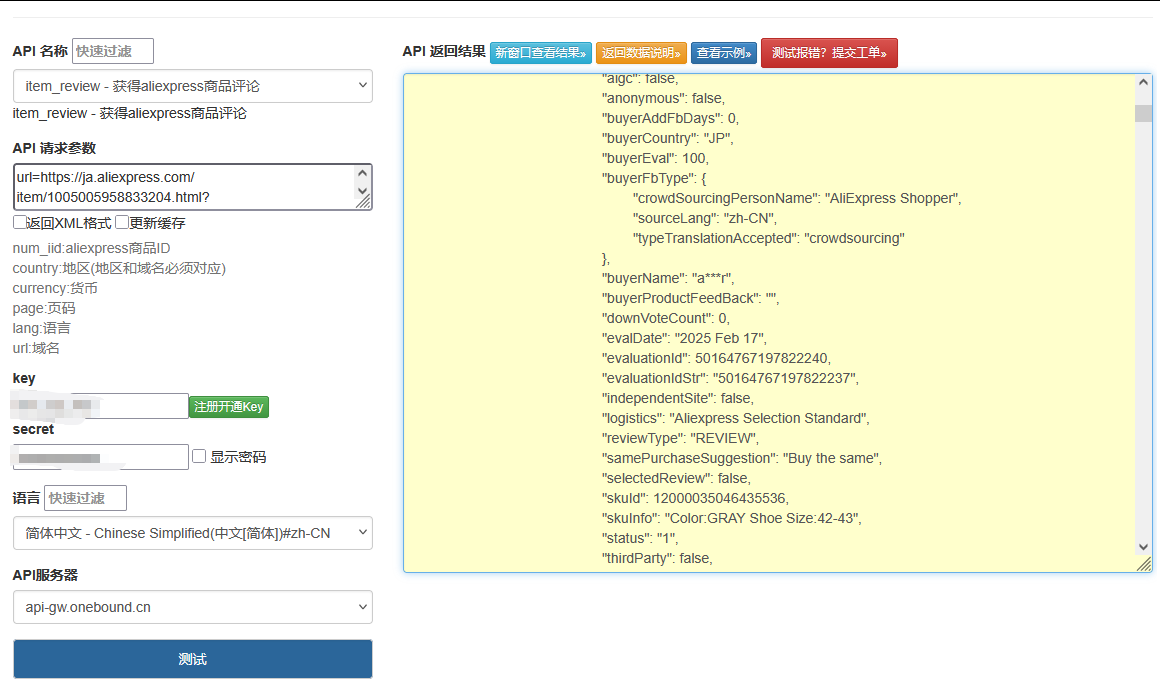Click the num_iid:aliexpress商品ID hint text
This screenshot has height=689, width=1160.
[x=91, y=248]
